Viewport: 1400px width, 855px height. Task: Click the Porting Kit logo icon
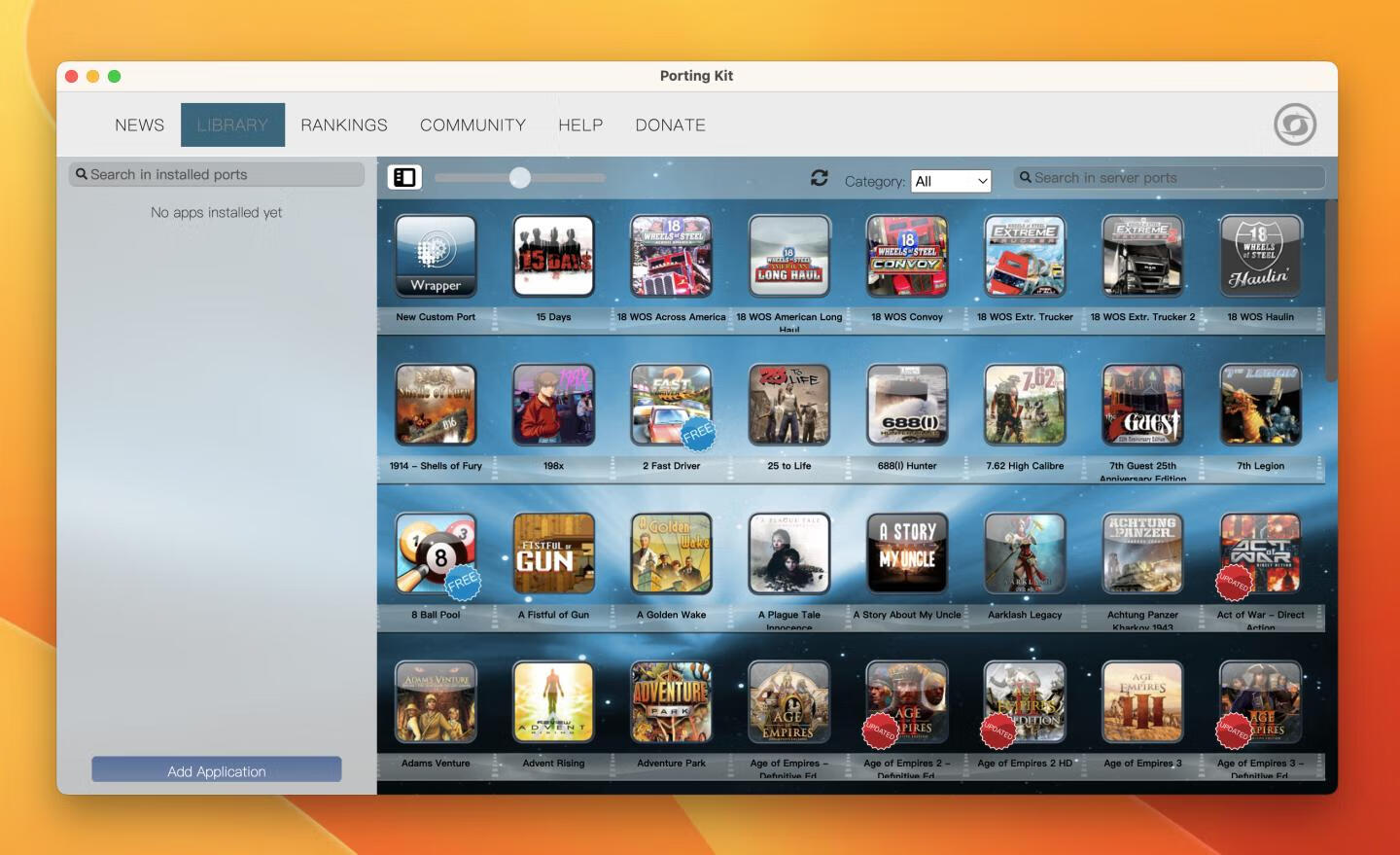coord(1295,125)
